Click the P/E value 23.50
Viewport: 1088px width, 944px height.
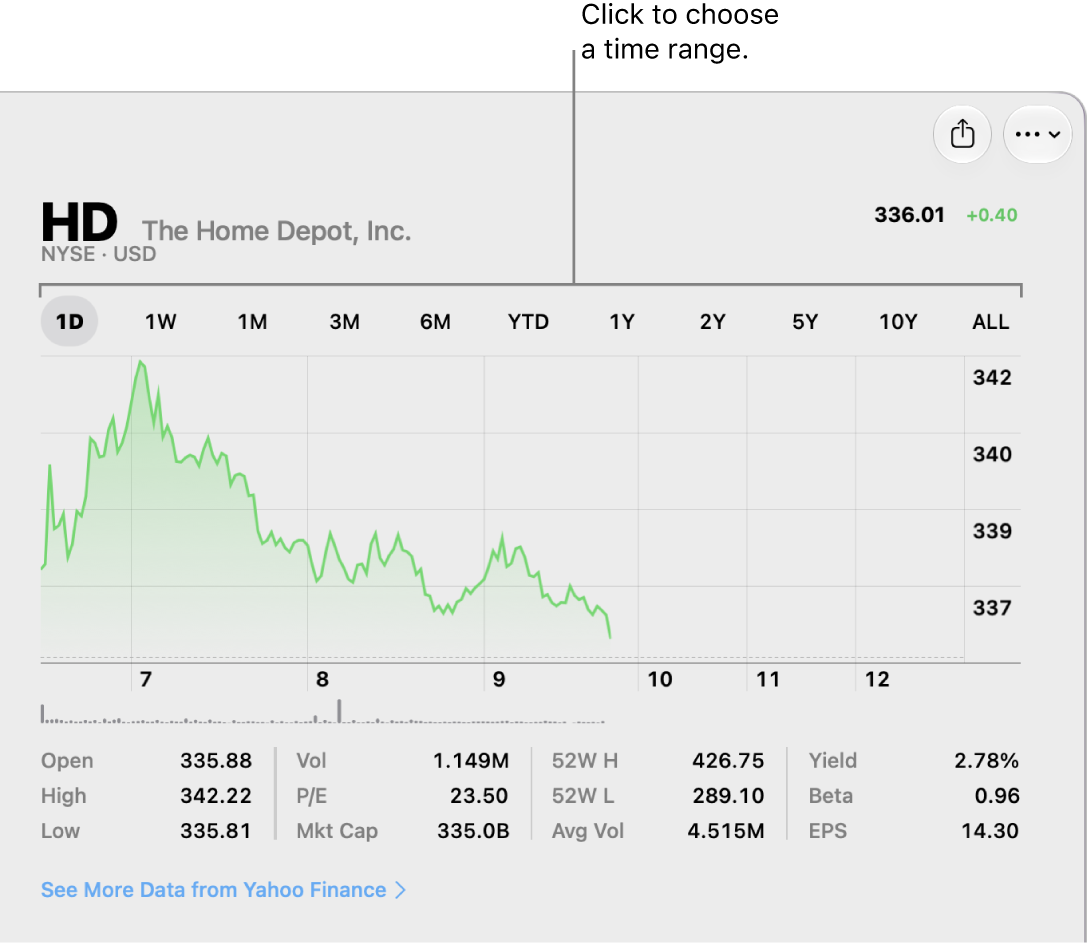[479, 795]
